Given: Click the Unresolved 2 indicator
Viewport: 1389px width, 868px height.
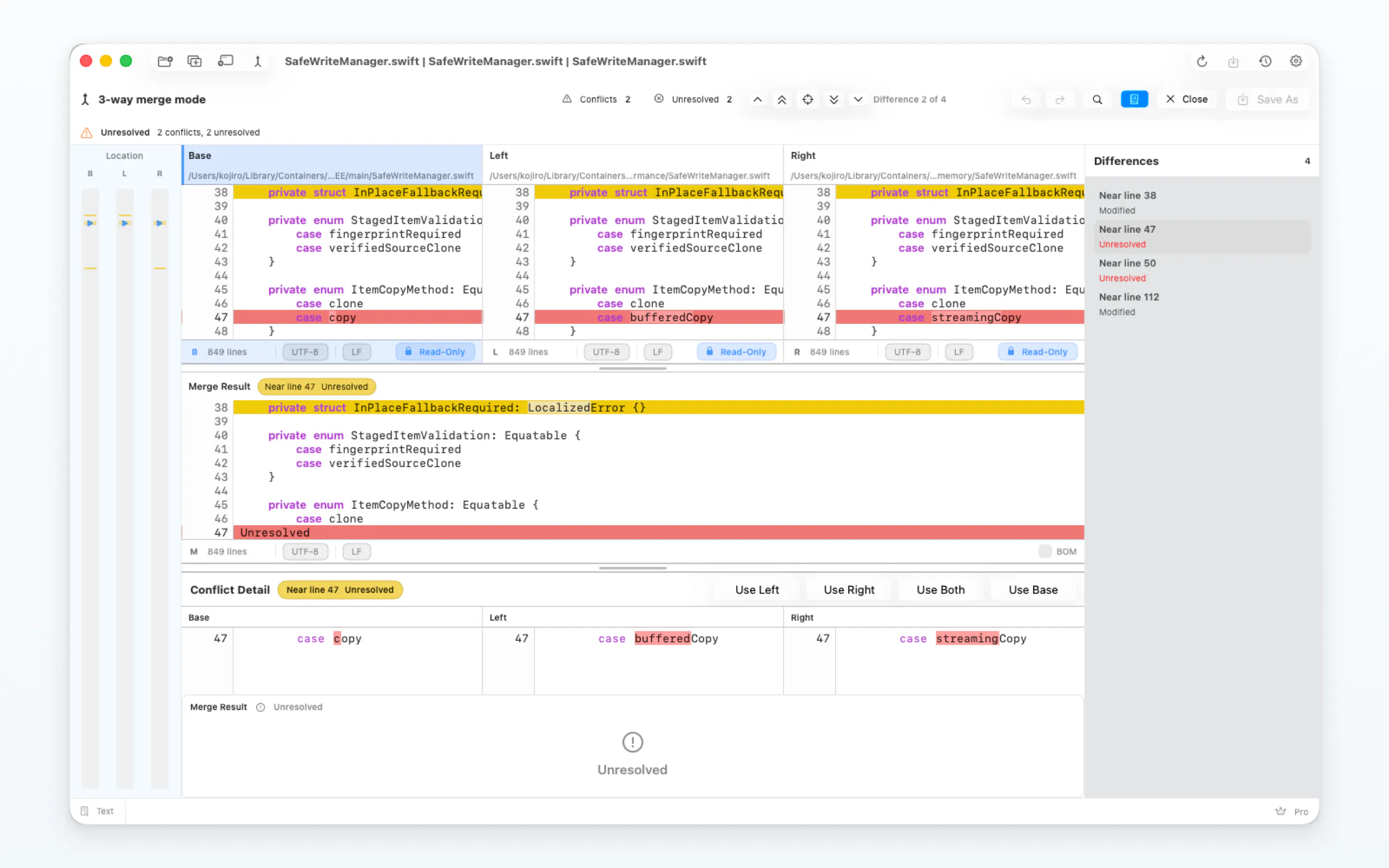Looking at the screenshot, I should click(x=693, y=99).
